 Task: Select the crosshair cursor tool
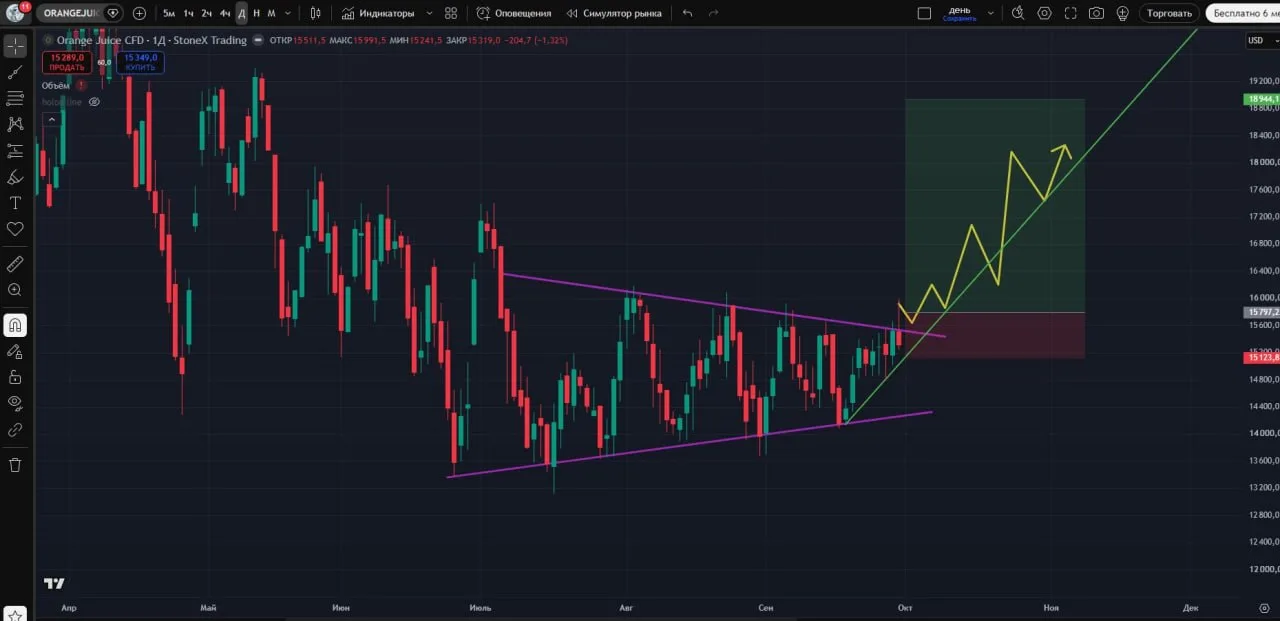15,46
